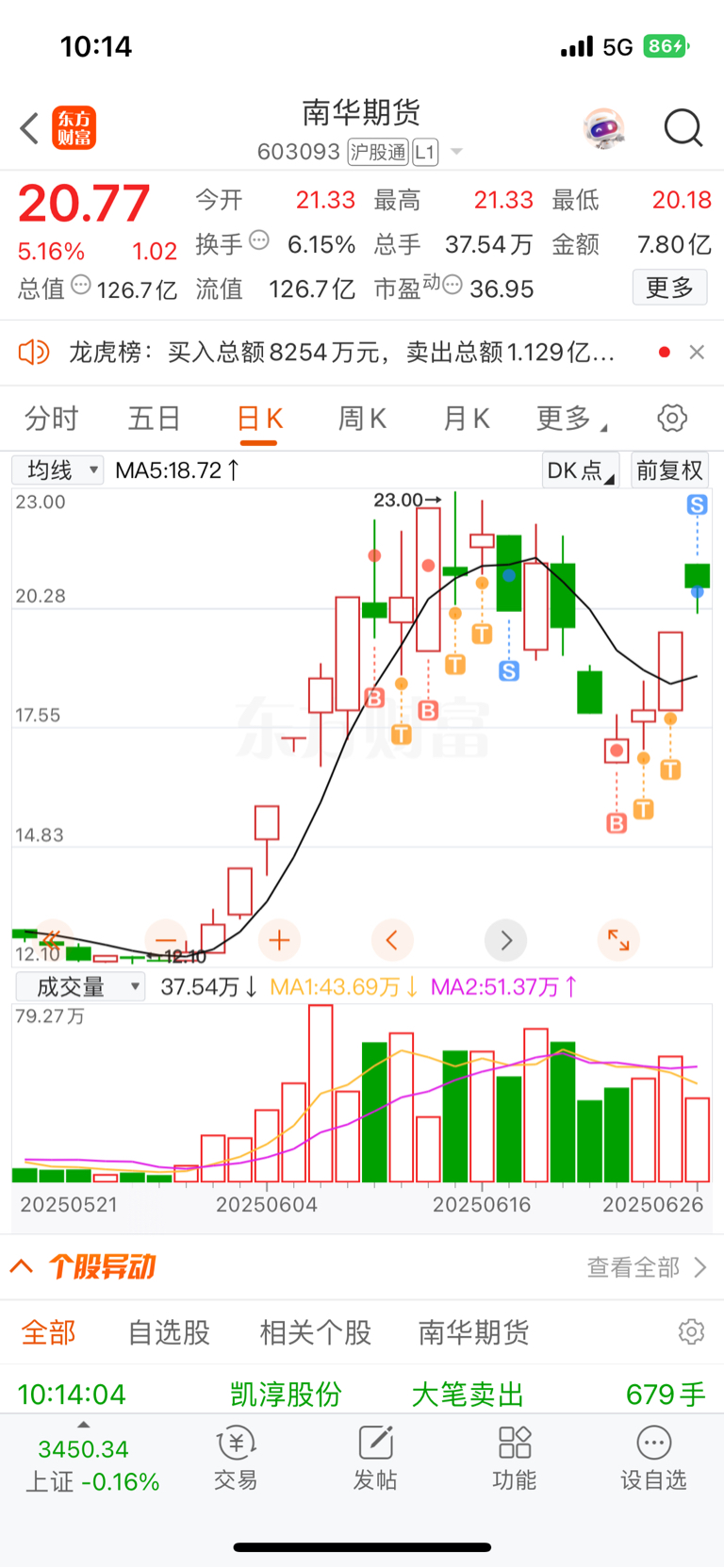Move chart right with gray chevron

[x=505, y=940]
